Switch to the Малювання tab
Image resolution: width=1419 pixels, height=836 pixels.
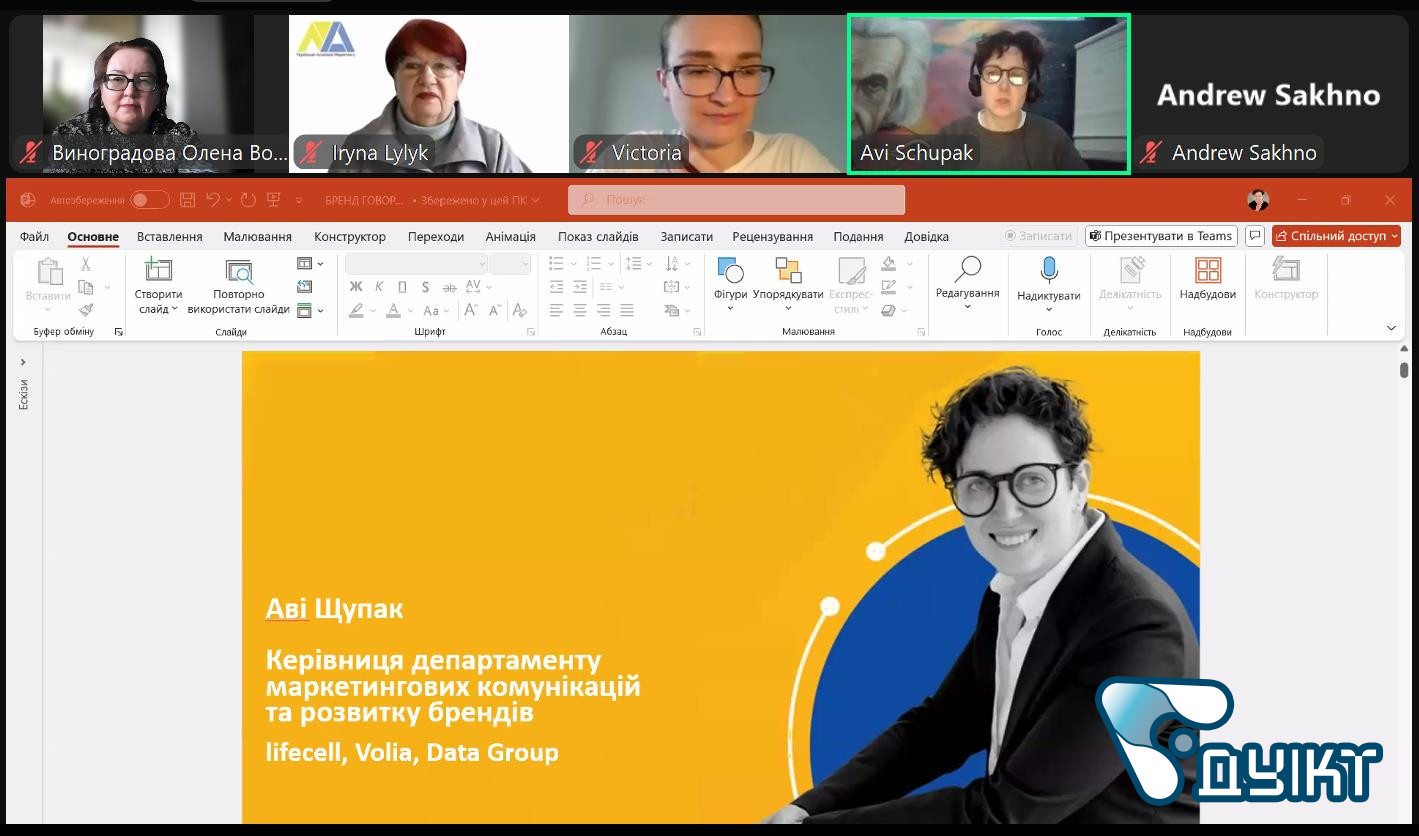coord(258,236)
